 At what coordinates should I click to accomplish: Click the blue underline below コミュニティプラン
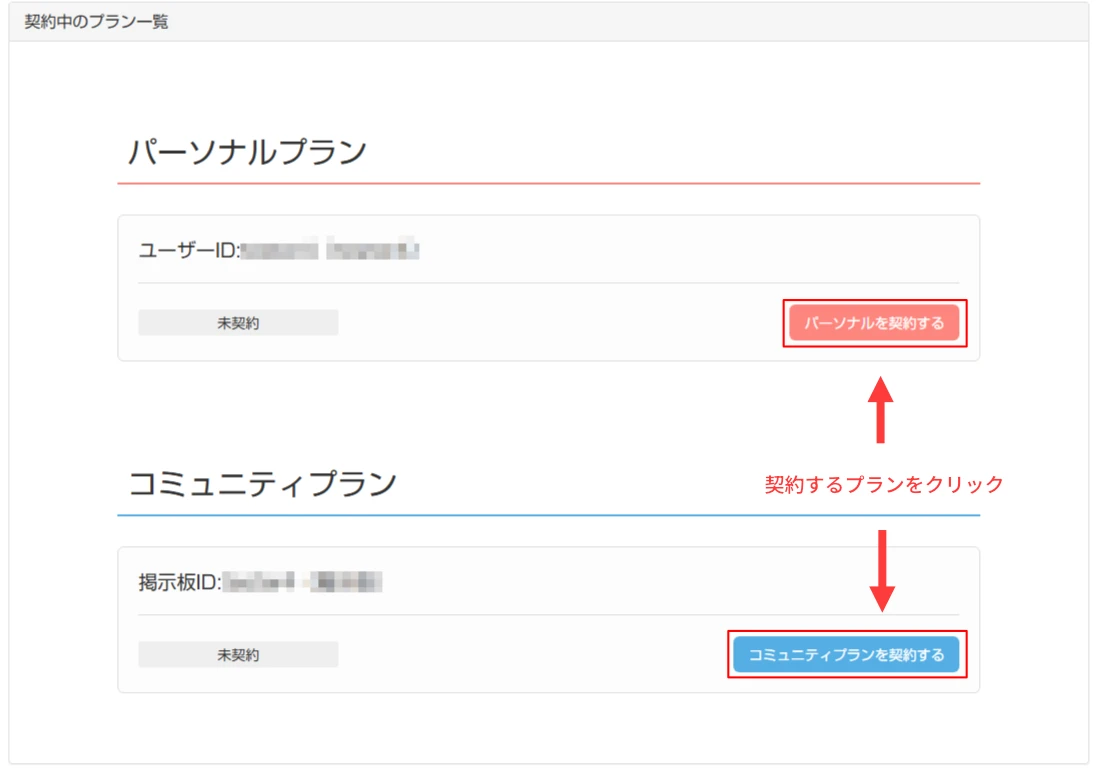(548, 515)
